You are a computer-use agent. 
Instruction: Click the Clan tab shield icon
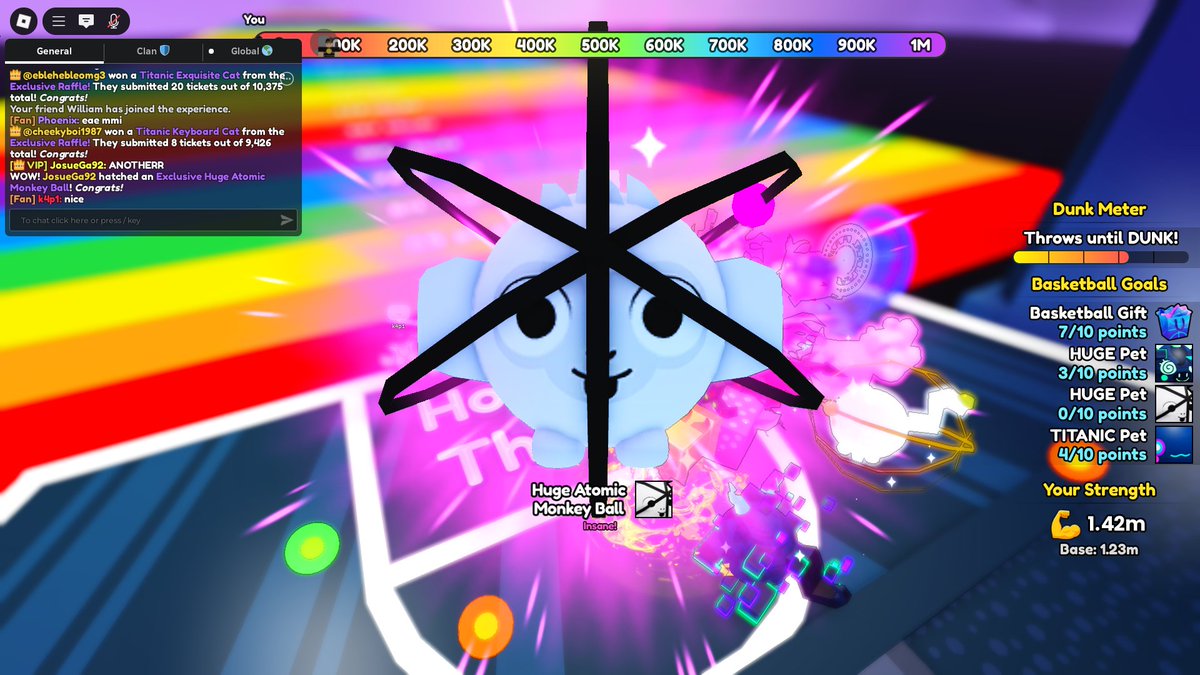pyautogui.click(x=165, y=51)
